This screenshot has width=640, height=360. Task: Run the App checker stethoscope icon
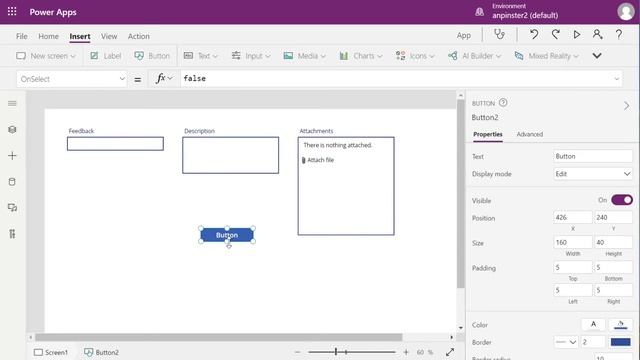499,34
